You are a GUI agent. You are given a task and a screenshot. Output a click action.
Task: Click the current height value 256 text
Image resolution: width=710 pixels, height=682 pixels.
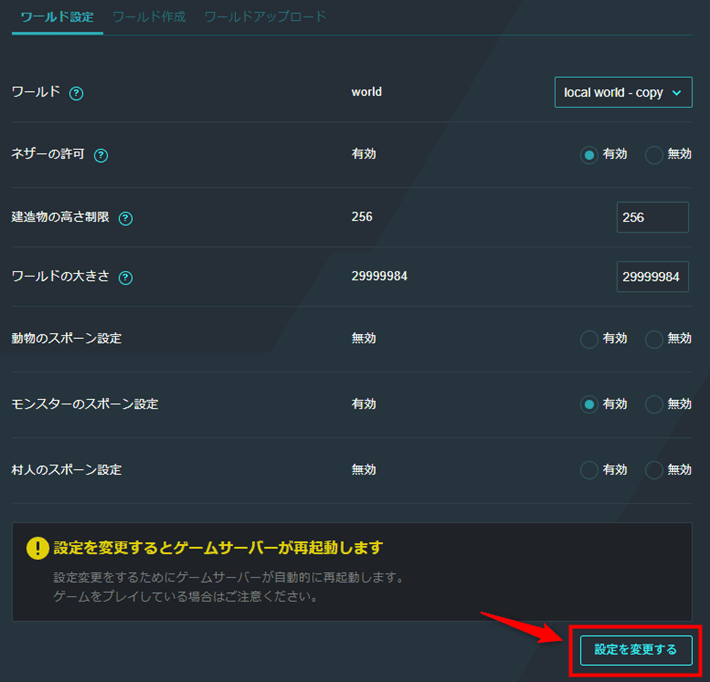362,217
